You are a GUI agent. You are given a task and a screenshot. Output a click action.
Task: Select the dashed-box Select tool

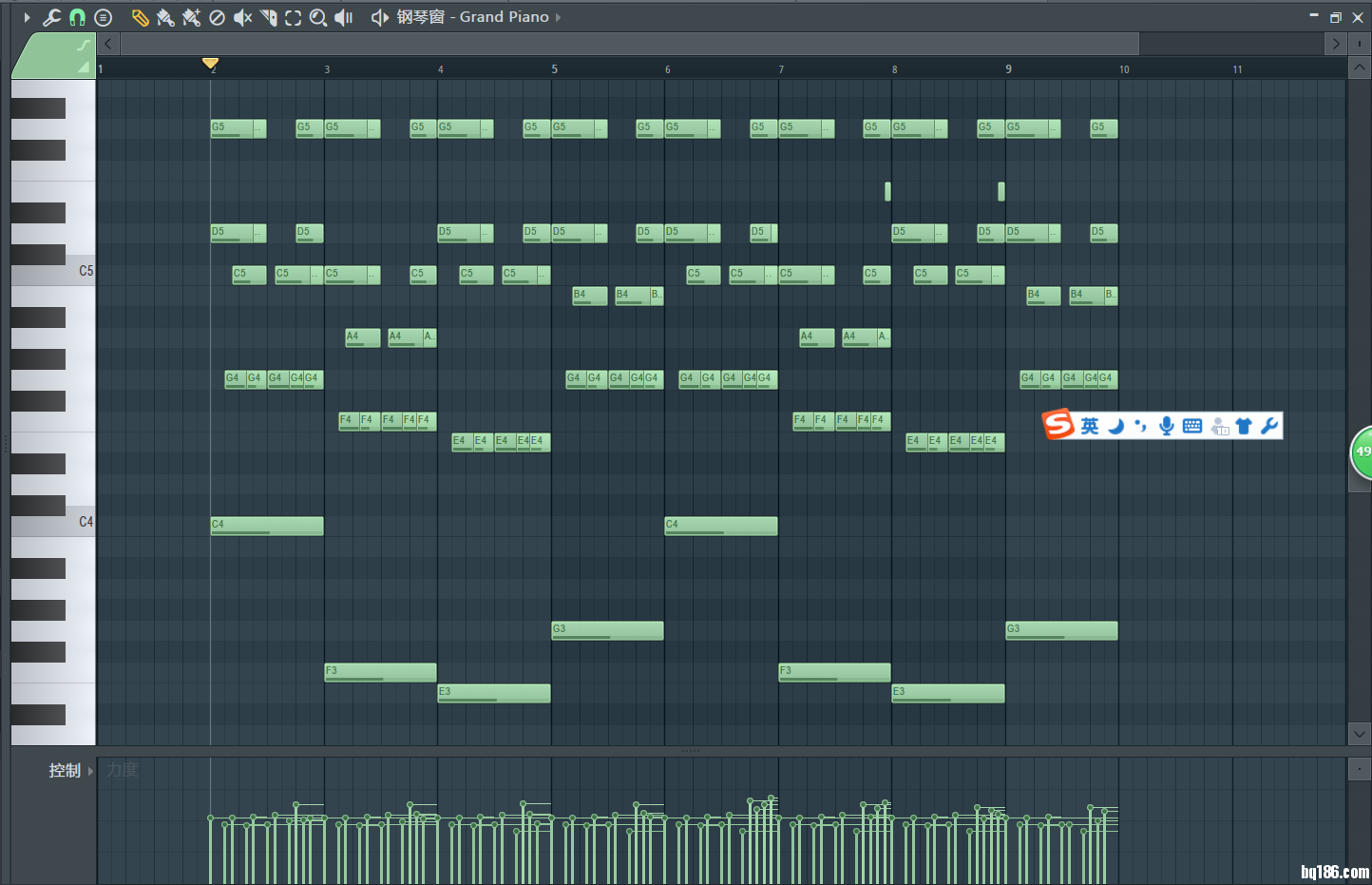(x=293, y=17)
